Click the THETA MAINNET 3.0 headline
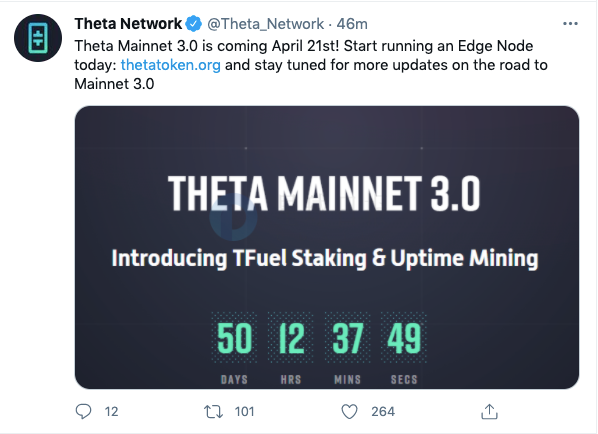Viewport: 598px width, 434px height. click(324, 193)
